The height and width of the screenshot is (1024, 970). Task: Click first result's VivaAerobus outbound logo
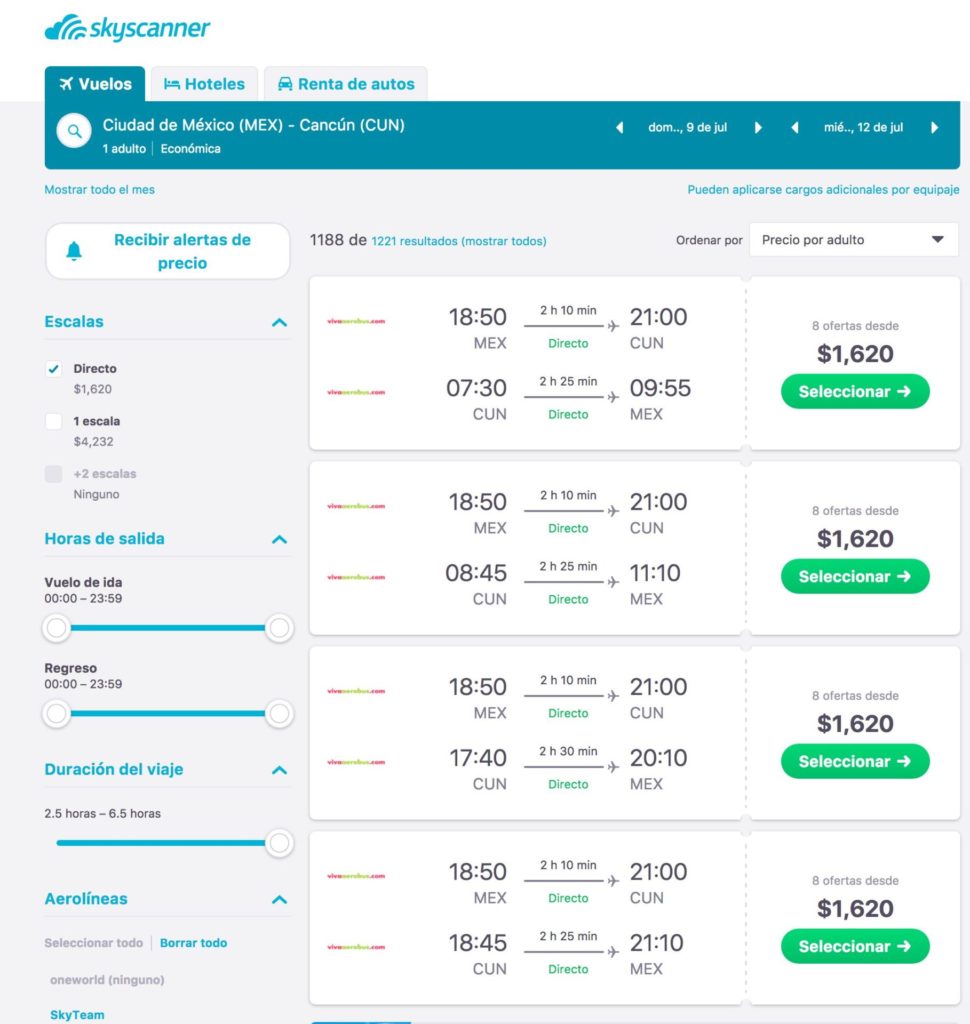355,321
